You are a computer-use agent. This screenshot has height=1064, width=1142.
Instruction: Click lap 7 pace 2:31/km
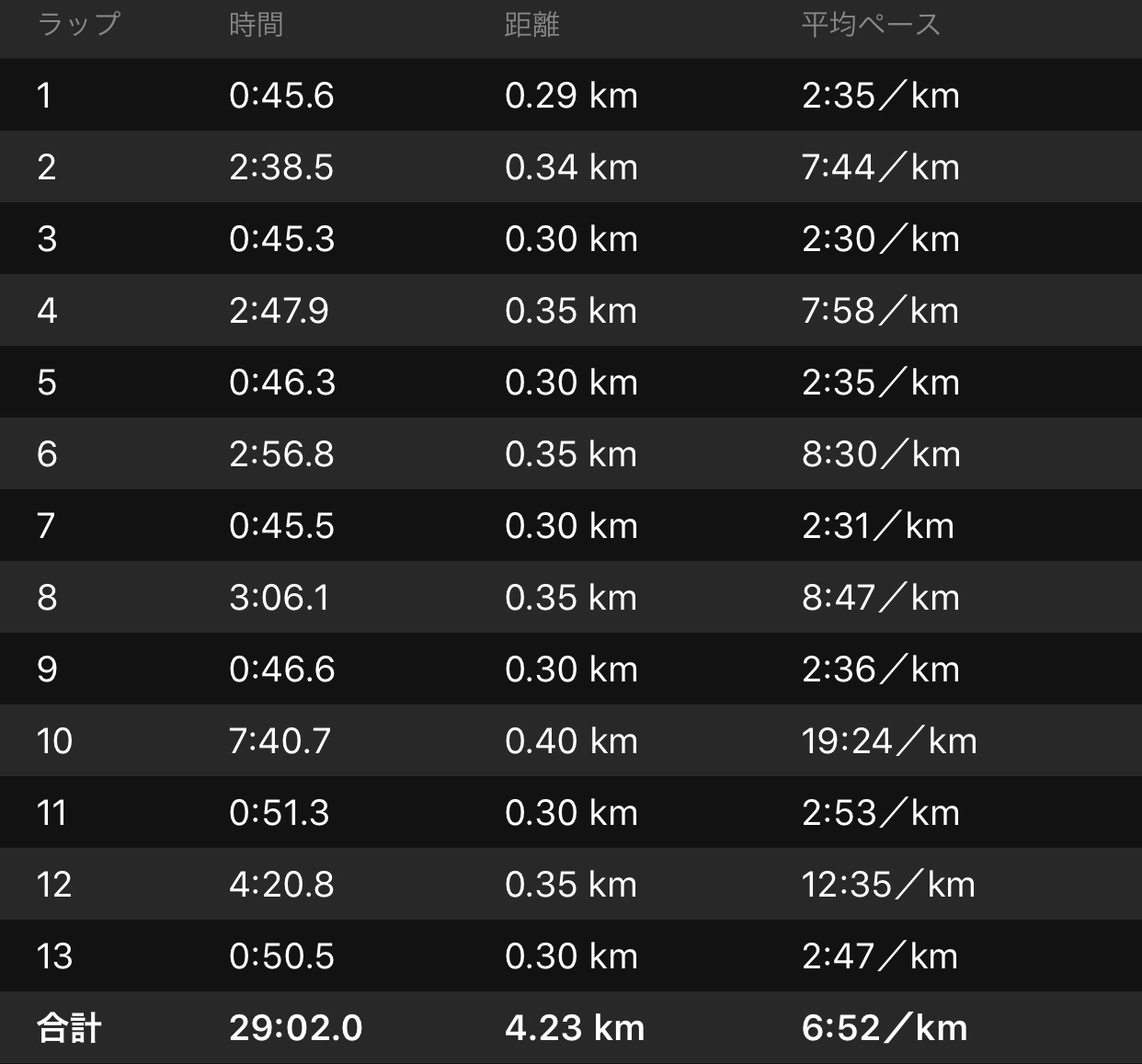point(877,526)
